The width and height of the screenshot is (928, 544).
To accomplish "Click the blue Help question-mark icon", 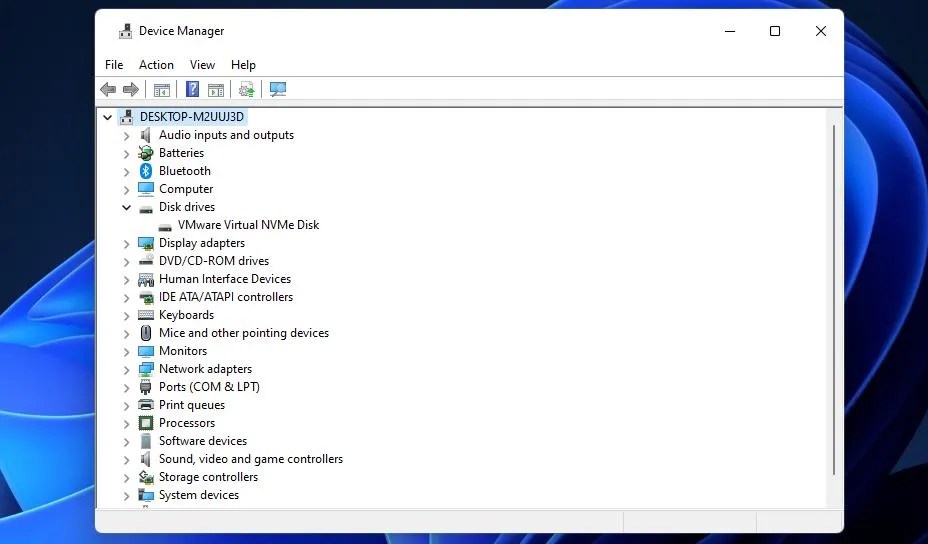I will coord(192,89).
